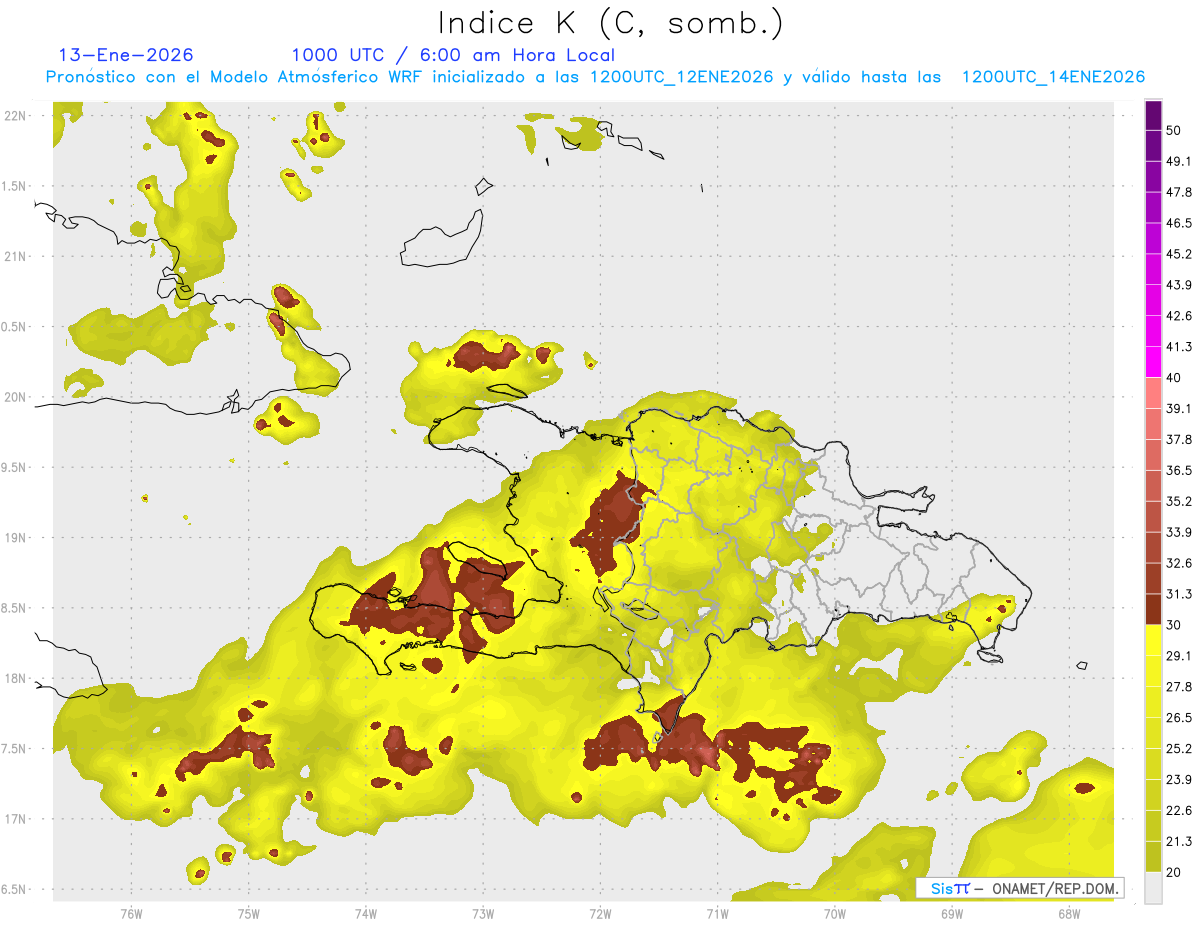Viewport: 1200px width, 927px height.
Task: Click the '45.2' color scale value
Action: pos(1179,254)
